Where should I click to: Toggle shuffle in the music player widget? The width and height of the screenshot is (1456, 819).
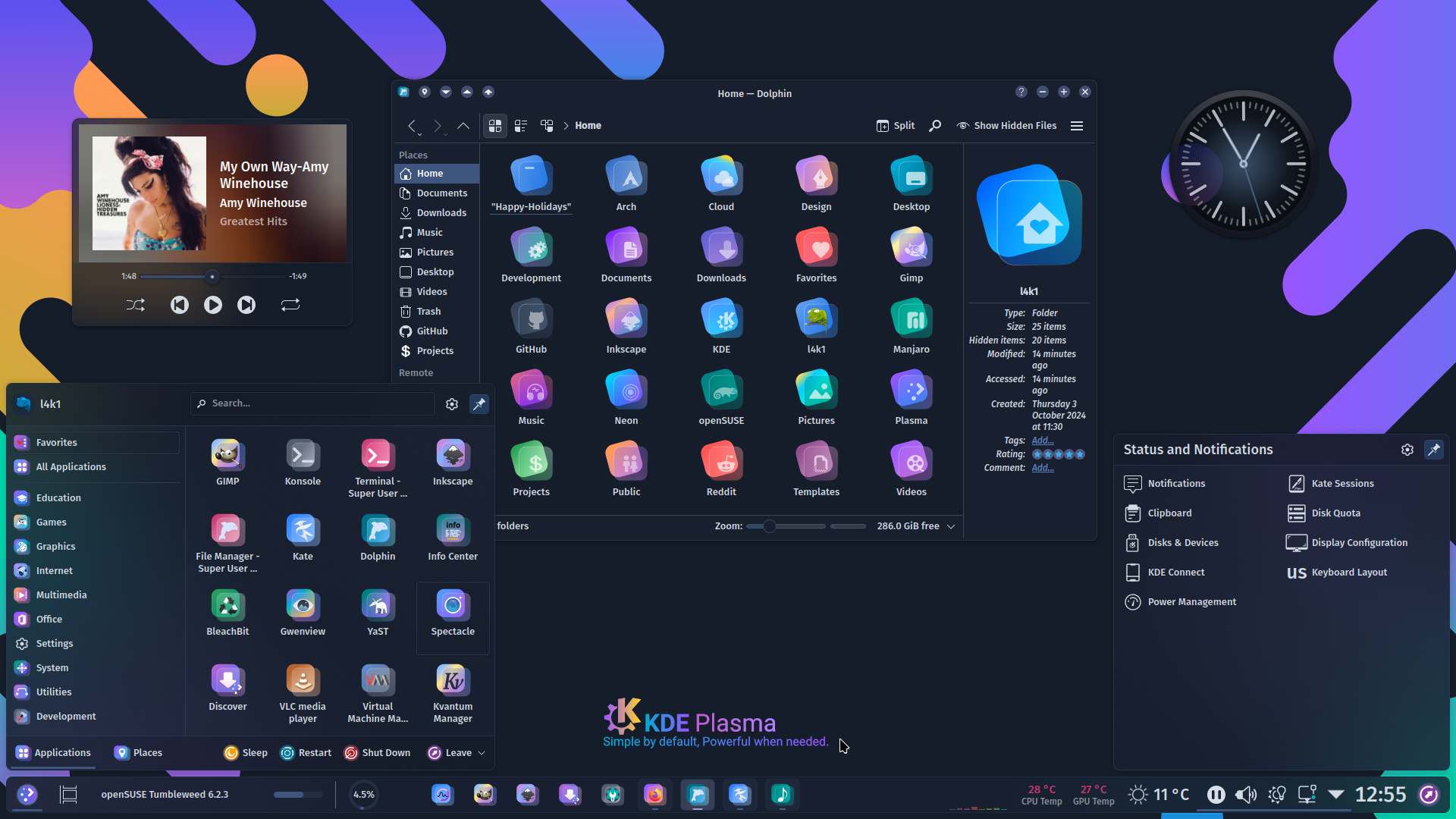coord(135,305)
